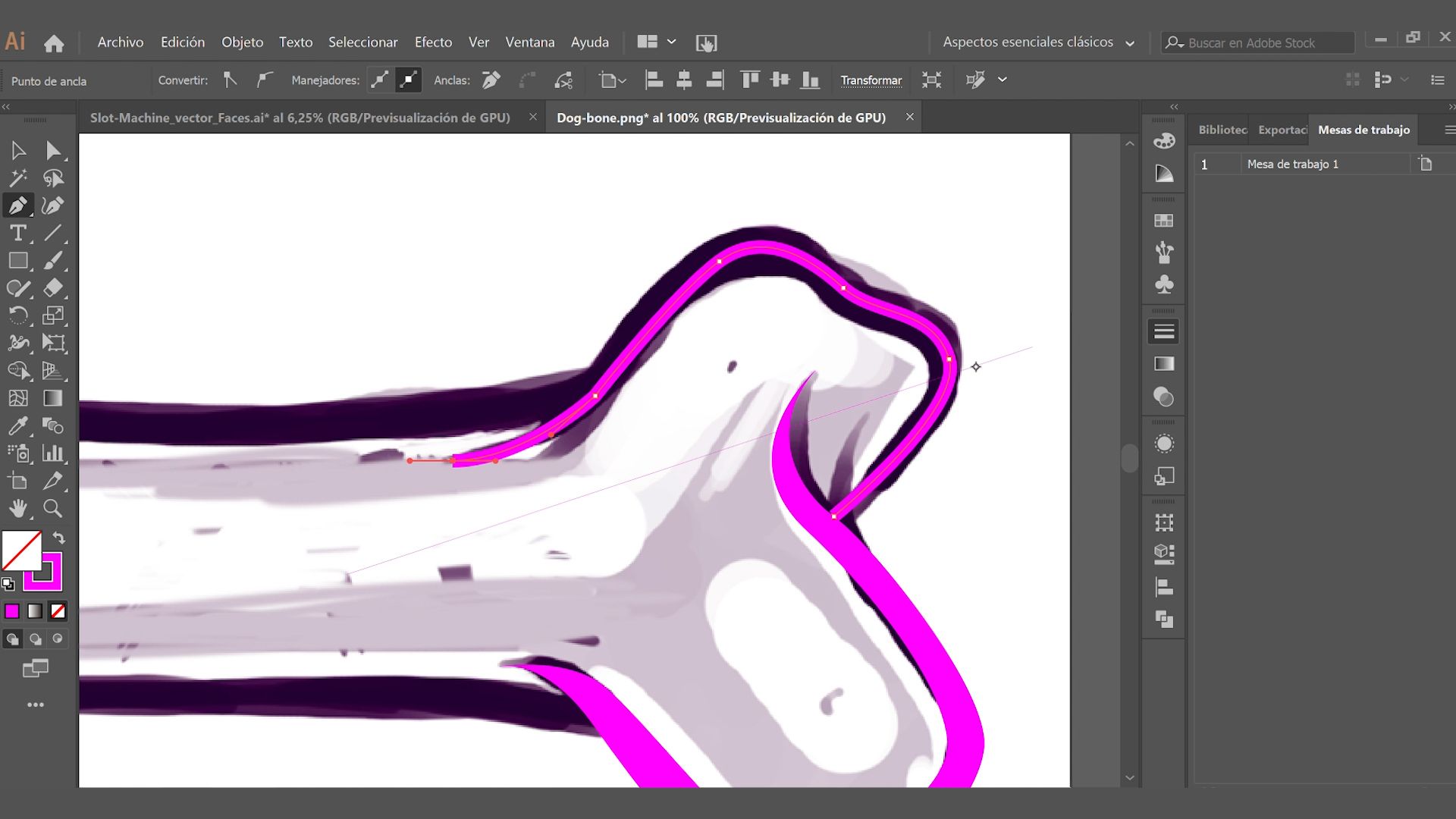Screen dimensions: 1456x819
Task: Select the Free Transform tool
Action: [x=53, y=343]
